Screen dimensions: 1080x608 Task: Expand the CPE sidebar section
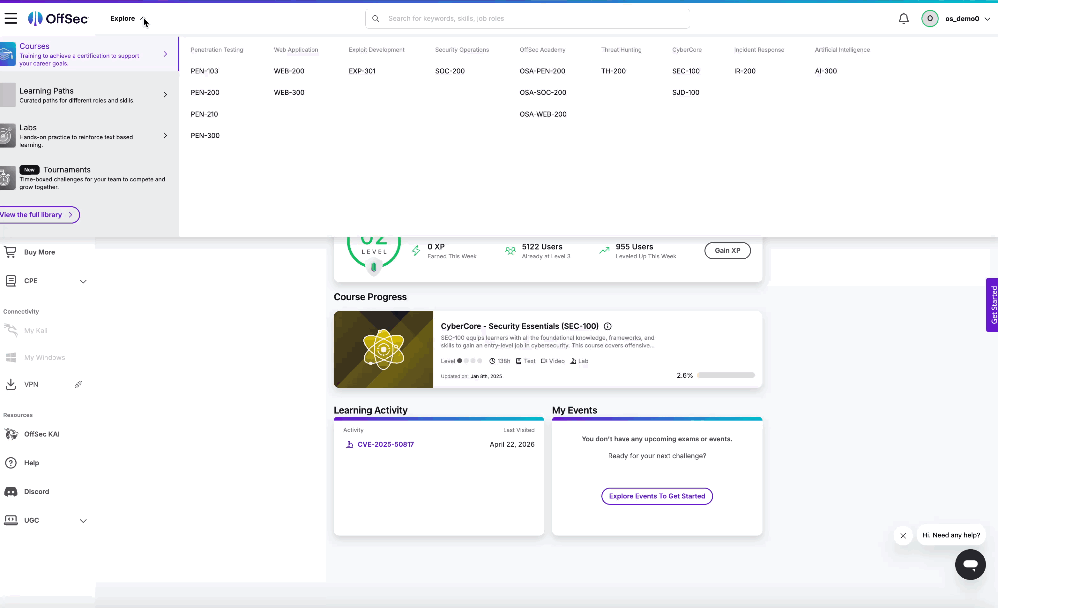[x=83, y=281]
